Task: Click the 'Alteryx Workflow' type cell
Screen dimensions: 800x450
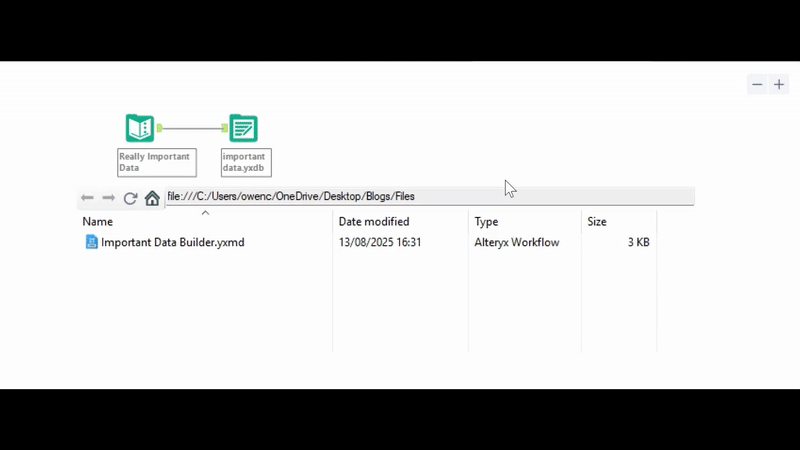Action: 517,242
